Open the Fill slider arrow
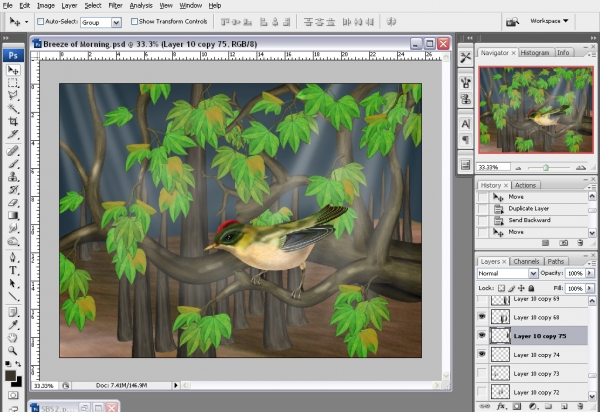The width and height of the screenshot is (600, 412). (590, 288)
